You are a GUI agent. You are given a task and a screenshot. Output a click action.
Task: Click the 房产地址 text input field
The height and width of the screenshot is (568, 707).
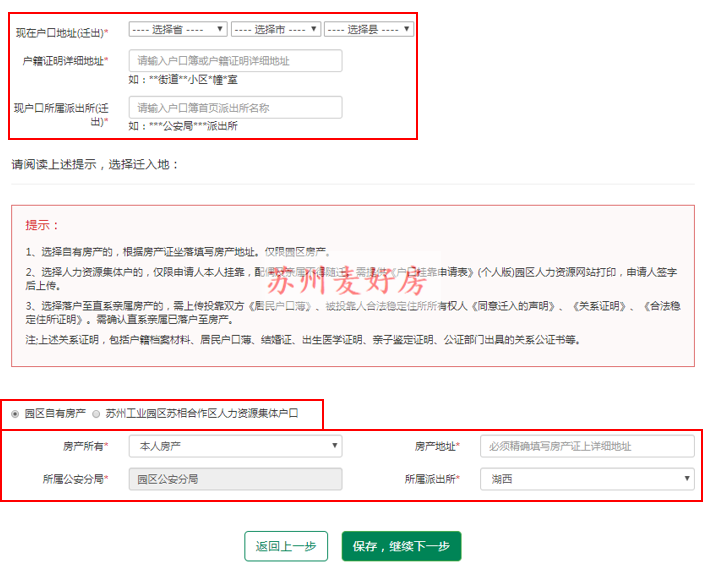tap(586, 446)
